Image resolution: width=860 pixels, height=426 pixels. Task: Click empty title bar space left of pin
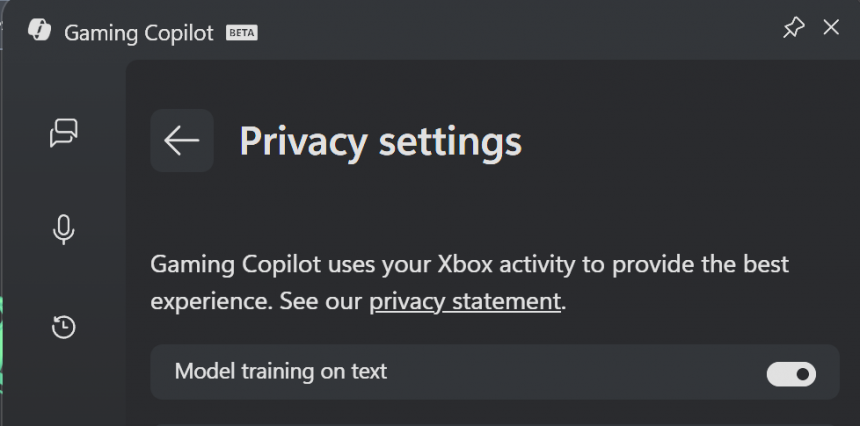pos(520,30)
